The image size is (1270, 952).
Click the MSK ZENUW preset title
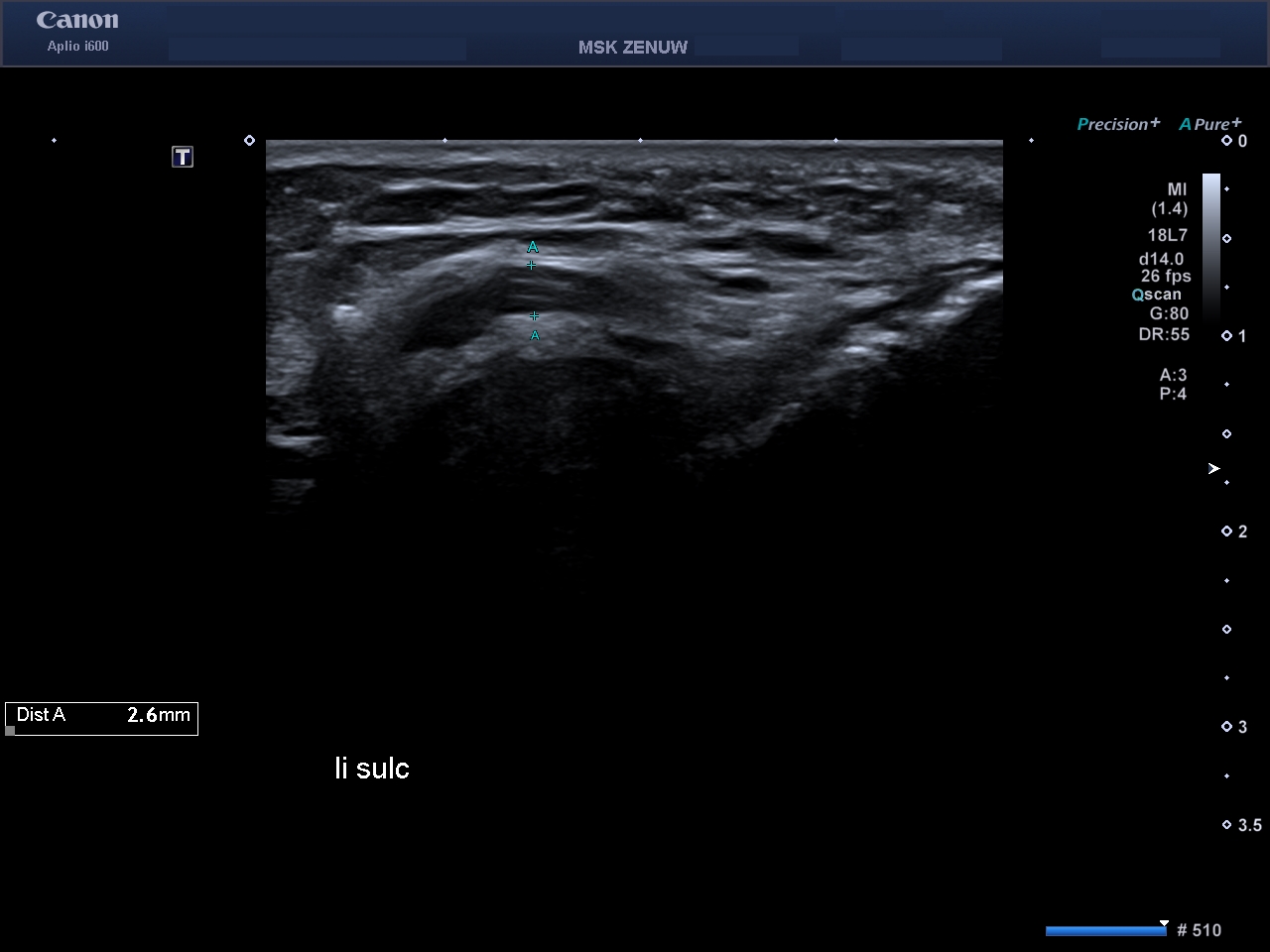(x=632, y=48)
